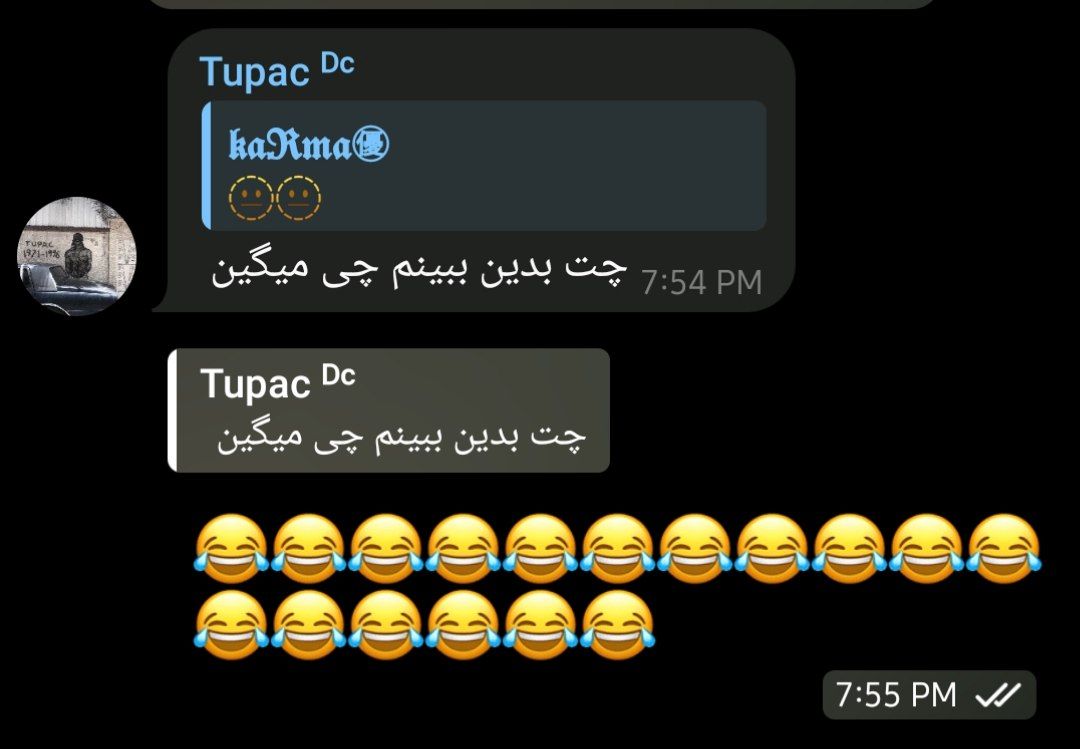Image resolution: width=1080 pixels, height=749 pixels.
Task: Tap the 7:54 PM timestamp
Action: [x=701, y=283]
